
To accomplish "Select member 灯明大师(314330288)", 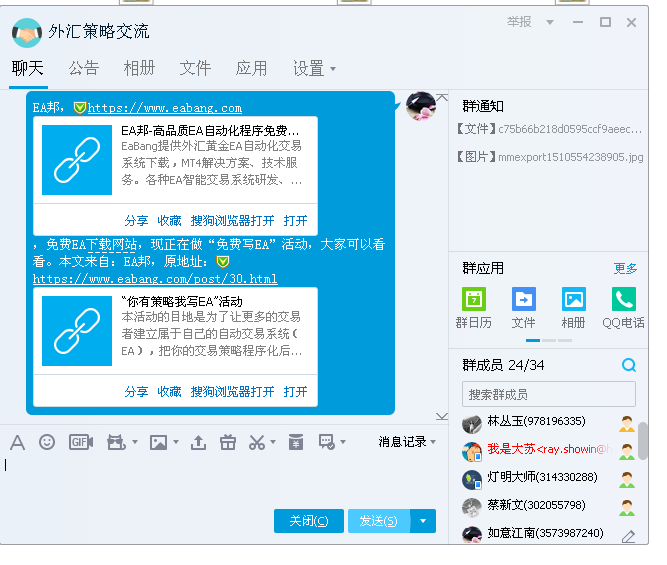I will coord(542,477).
